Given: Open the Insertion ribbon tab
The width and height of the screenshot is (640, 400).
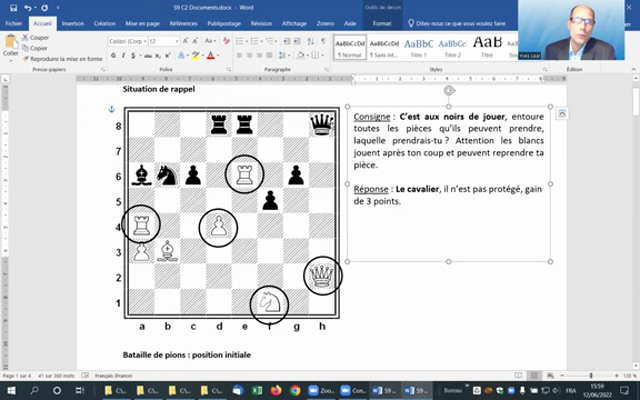Looking at the screenshot, I should pos(72,22).
